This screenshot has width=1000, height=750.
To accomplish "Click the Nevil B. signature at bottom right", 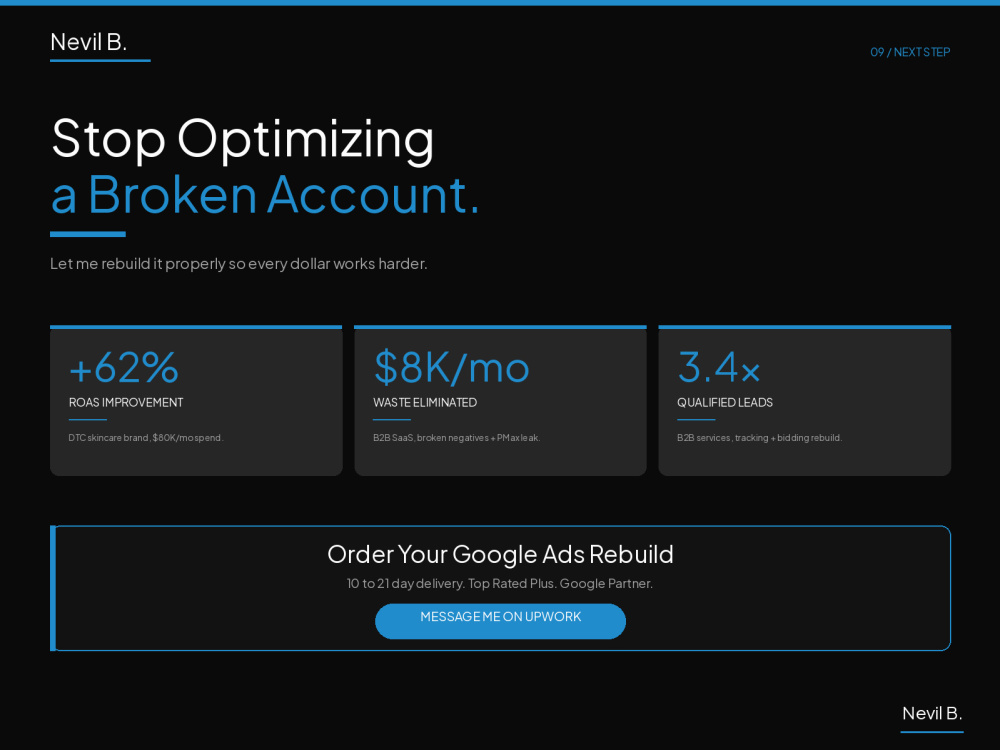I will 932,713.
